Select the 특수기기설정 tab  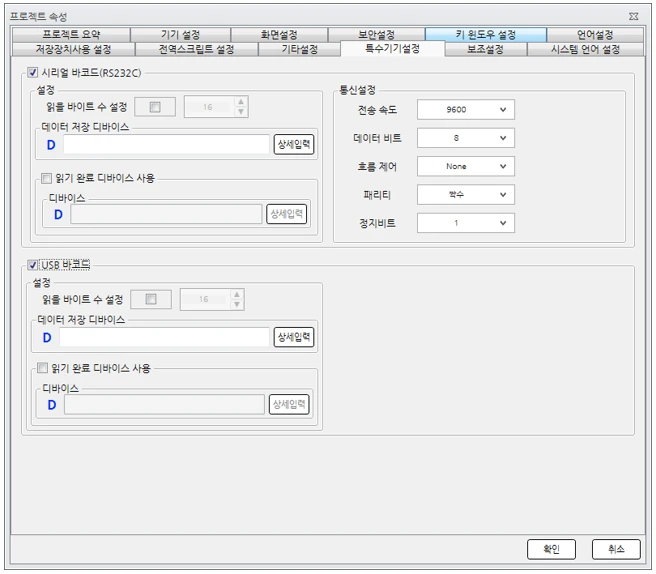[x=392, y=49]
